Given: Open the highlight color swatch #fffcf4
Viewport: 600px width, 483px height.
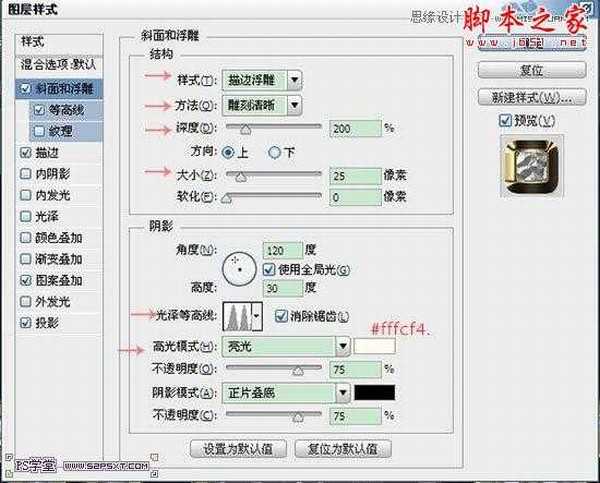Looking at the screenshot, I should [x=375, y=346].
